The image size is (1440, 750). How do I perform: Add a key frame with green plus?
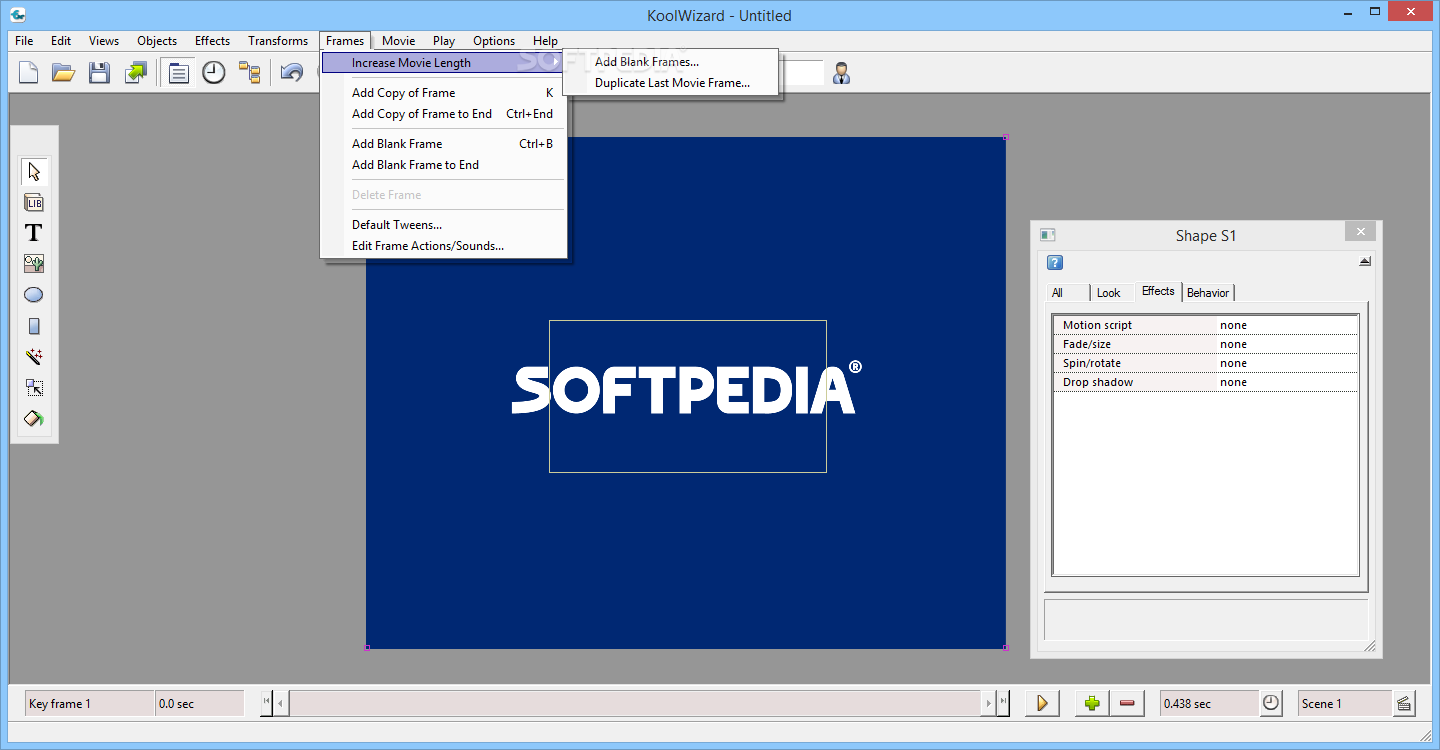tap(1092, 703)
